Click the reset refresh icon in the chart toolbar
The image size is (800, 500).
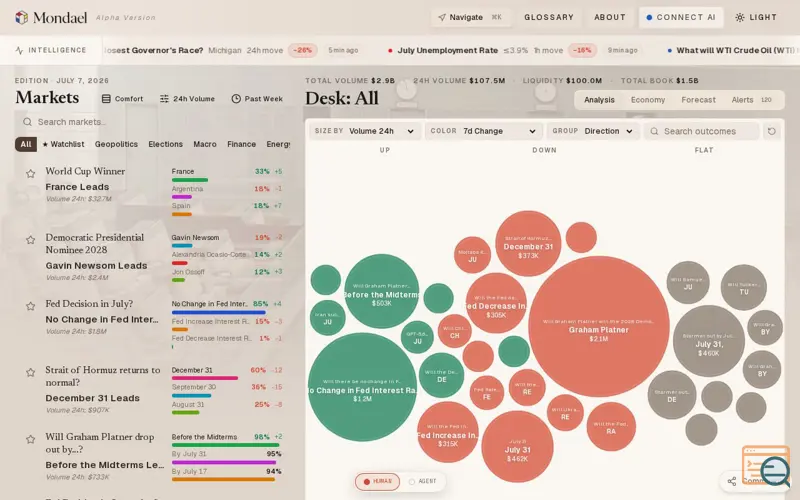click(771, 131)
